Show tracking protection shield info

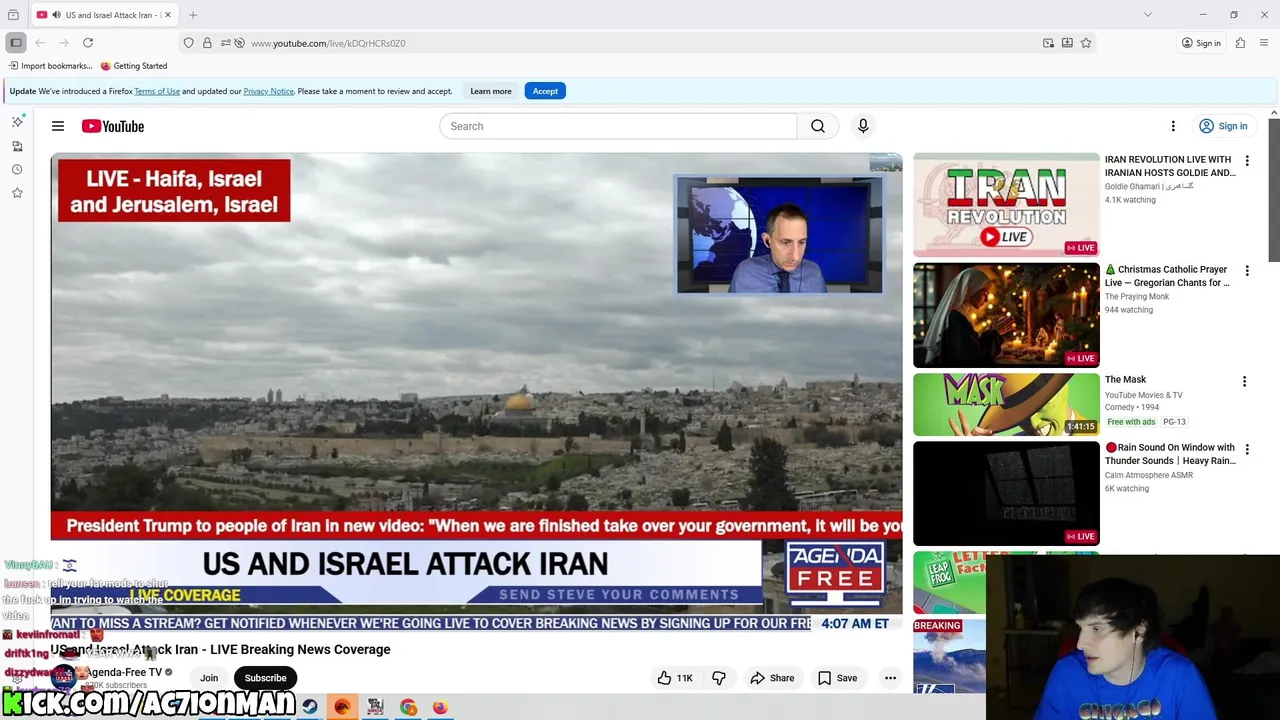[188, 43]
